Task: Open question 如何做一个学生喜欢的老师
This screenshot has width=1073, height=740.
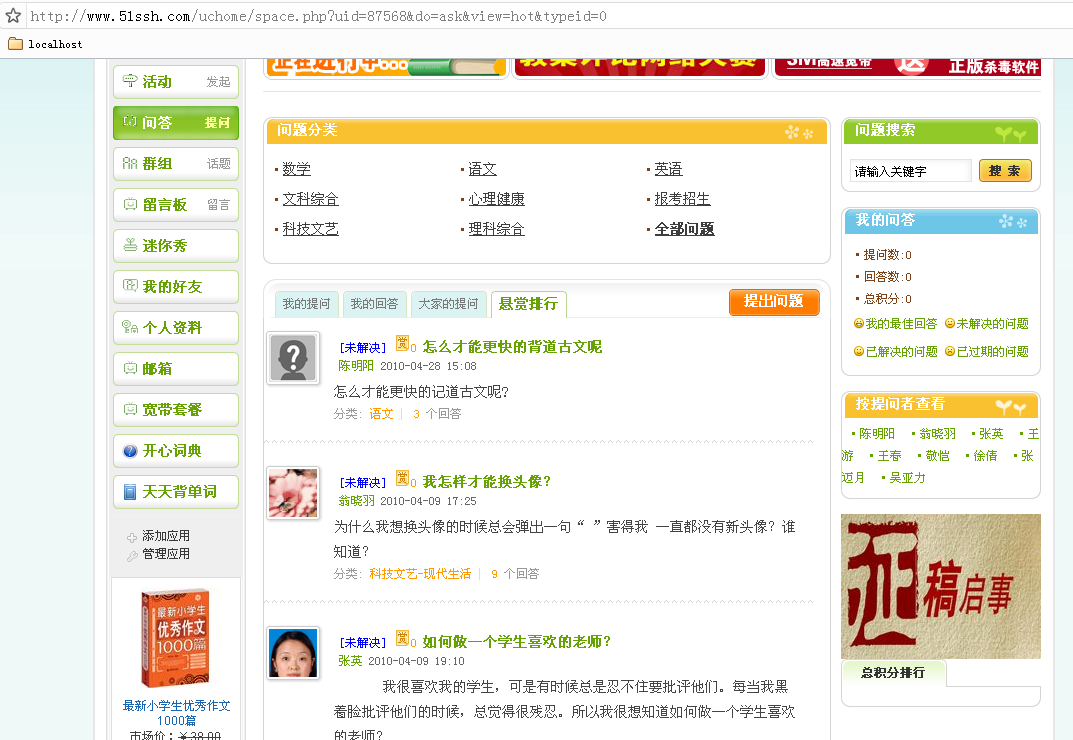Action: tap(517, 642)
